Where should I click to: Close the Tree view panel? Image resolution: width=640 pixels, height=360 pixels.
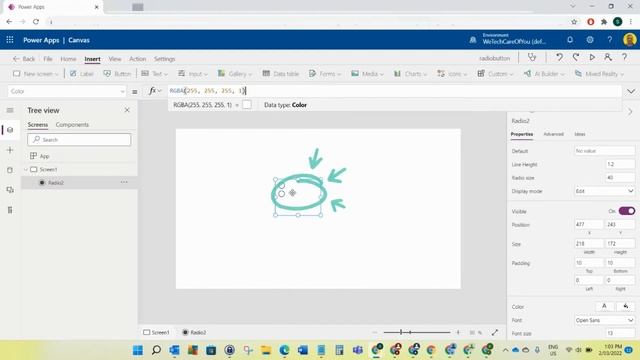pyautogui.click(x=127, y=110)
